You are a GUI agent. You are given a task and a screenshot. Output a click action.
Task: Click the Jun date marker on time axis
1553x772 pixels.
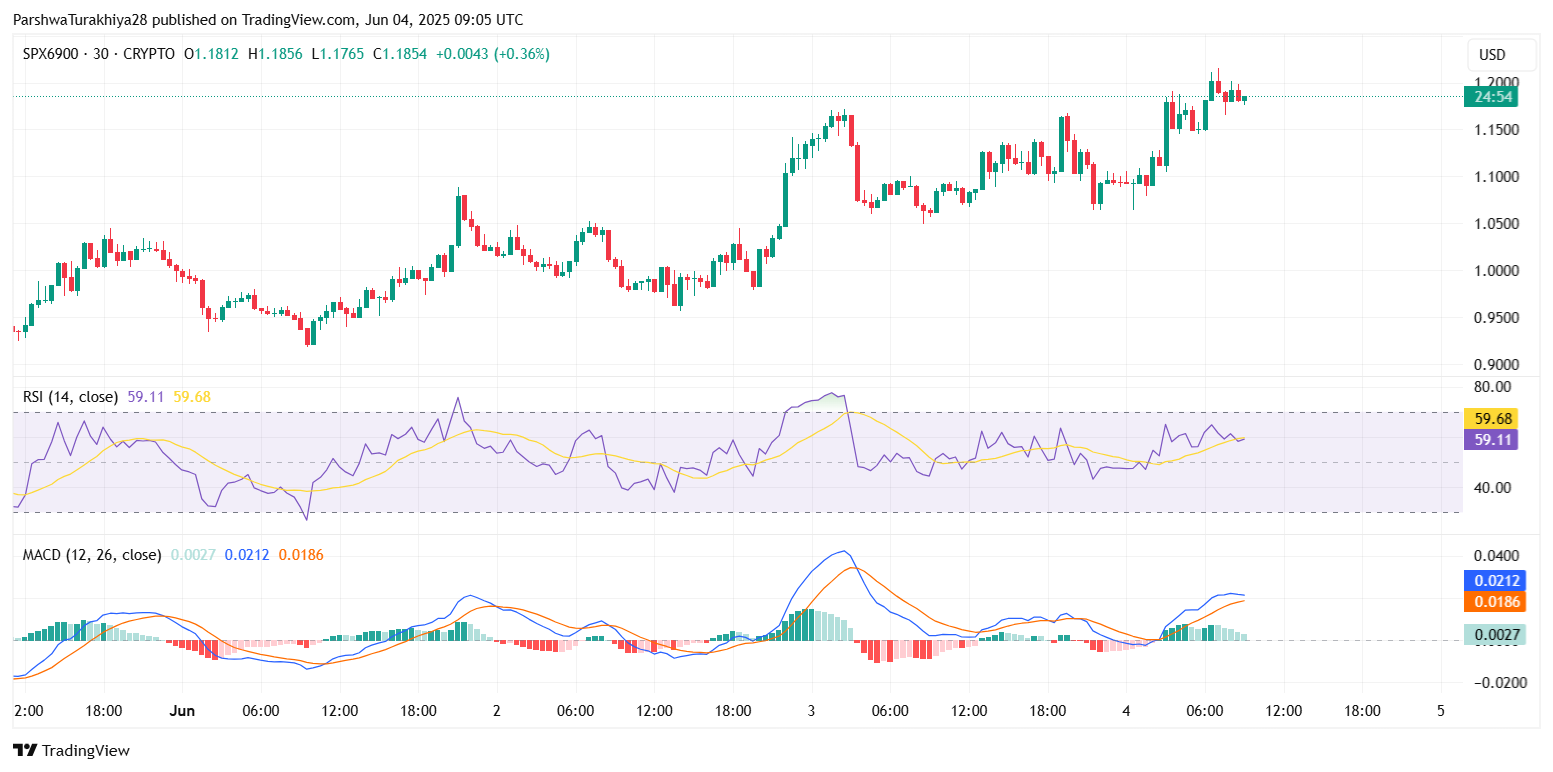[x=182, y=711]
